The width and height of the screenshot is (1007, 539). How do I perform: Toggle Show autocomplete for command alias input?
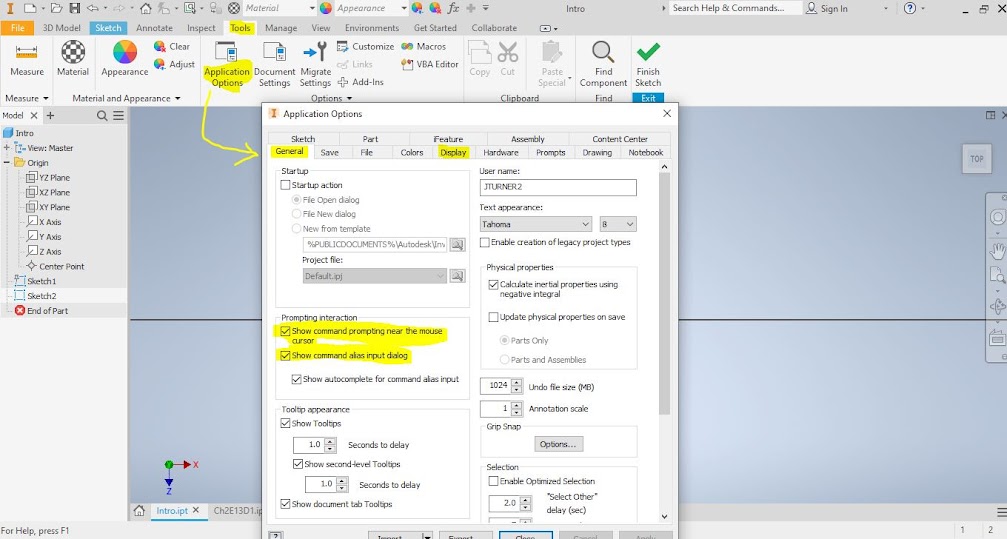(296, 380)
